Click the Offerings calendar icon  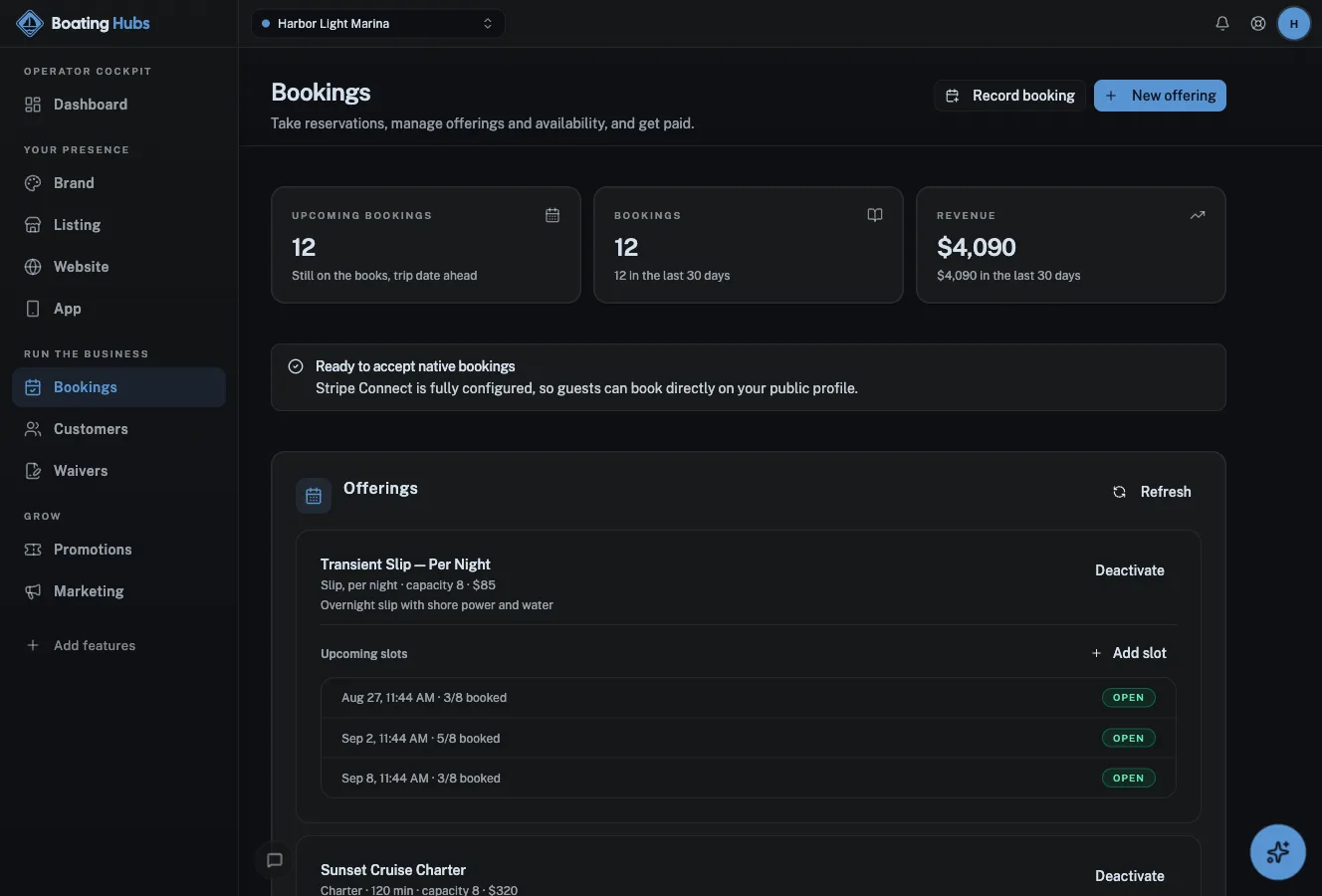(x=314, y=496)
